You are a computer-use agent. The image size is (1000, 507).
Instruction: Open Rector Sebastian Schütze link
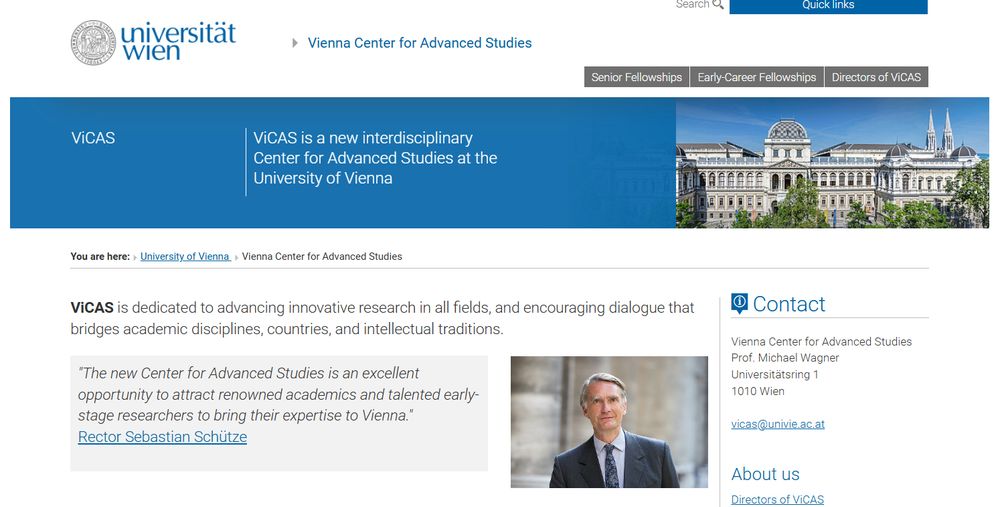(163, 437)
